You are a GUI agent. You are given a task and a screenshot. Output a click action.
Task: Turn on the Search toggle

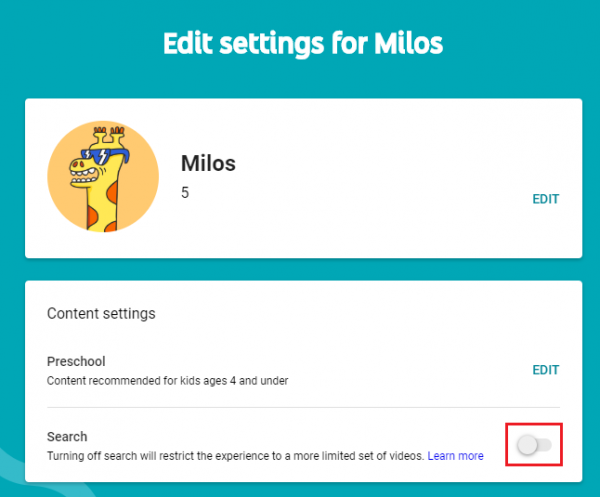point(534,445)
